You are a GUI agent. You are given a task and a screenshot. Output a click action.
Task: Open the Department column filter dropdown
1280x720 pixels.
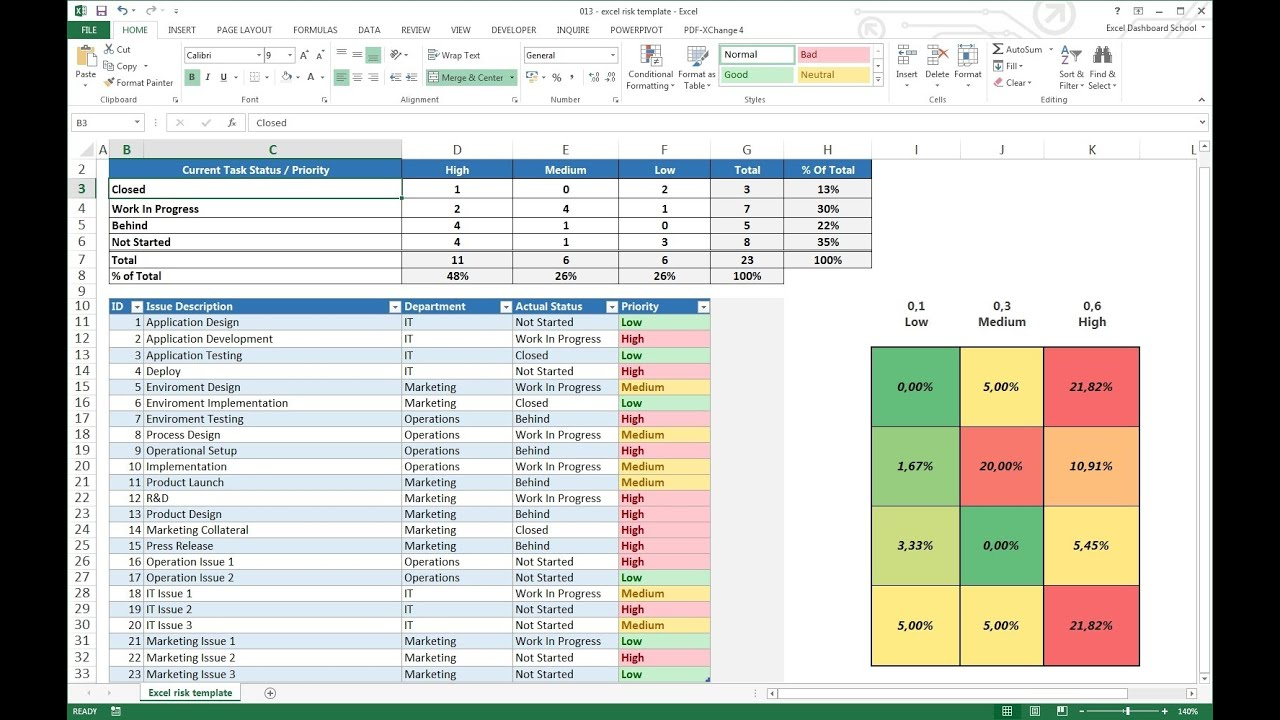(505, 307)
